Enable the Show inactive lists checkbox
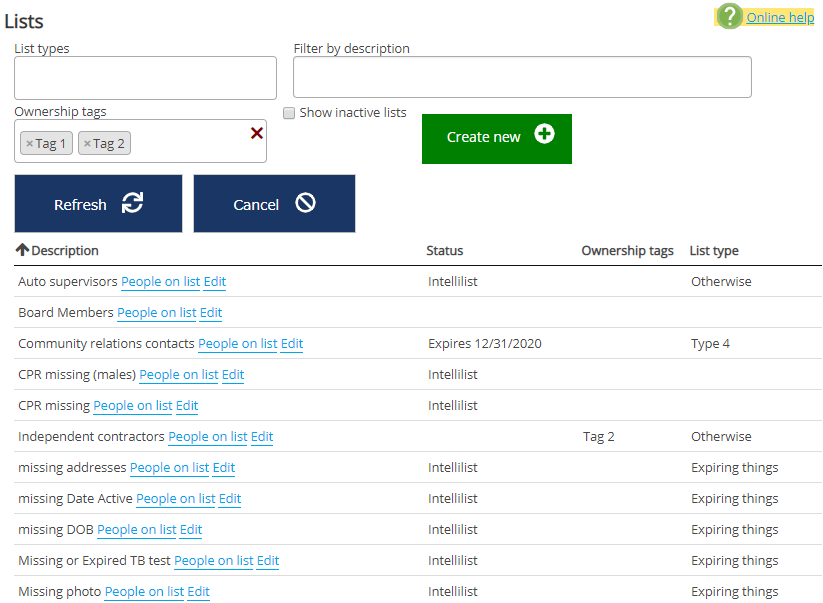 (x=289, y=113)
